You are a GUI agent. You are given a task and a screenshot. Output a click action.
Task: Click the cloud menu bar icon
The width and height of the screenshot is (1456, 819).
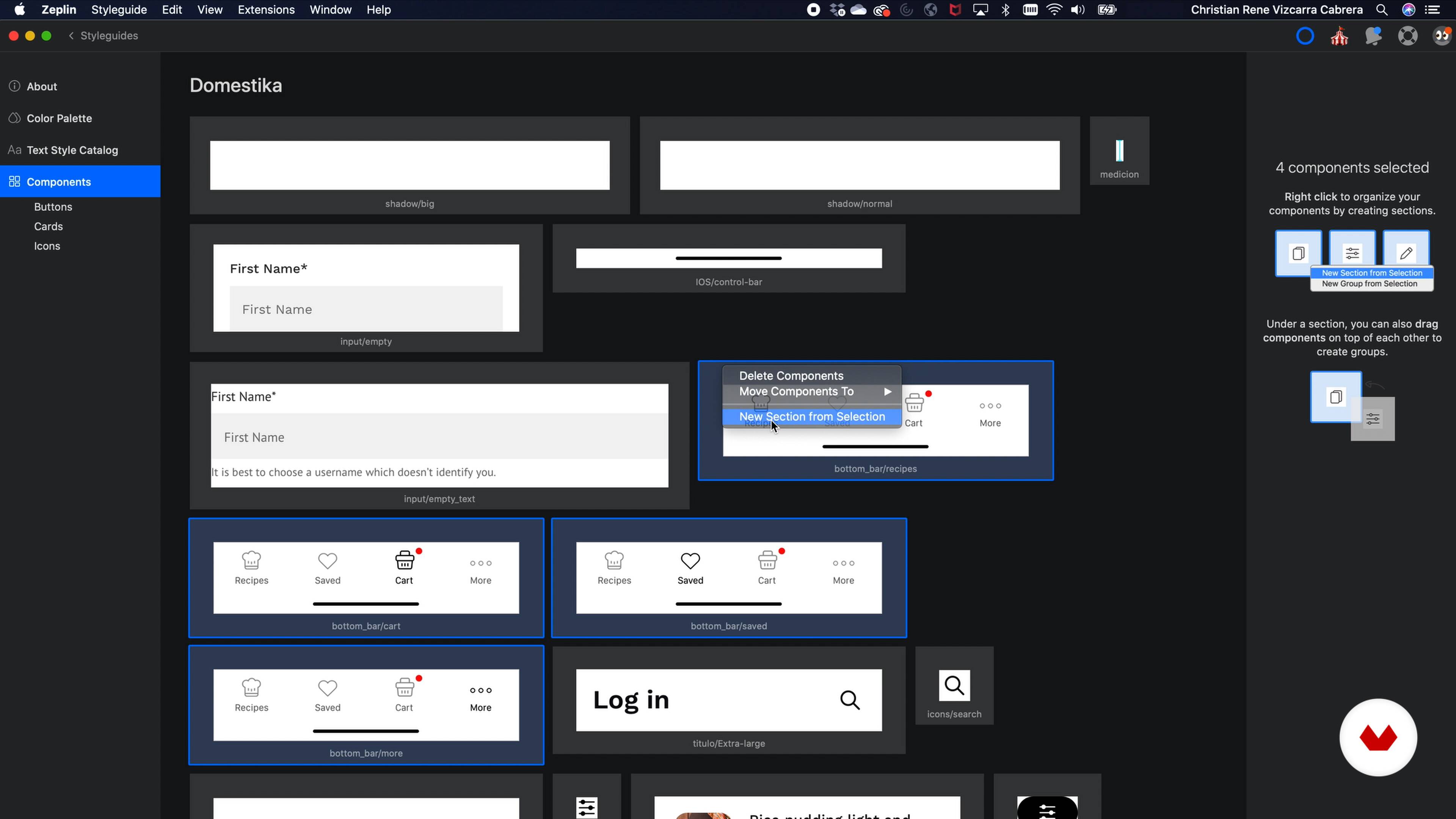click(858, 9)
